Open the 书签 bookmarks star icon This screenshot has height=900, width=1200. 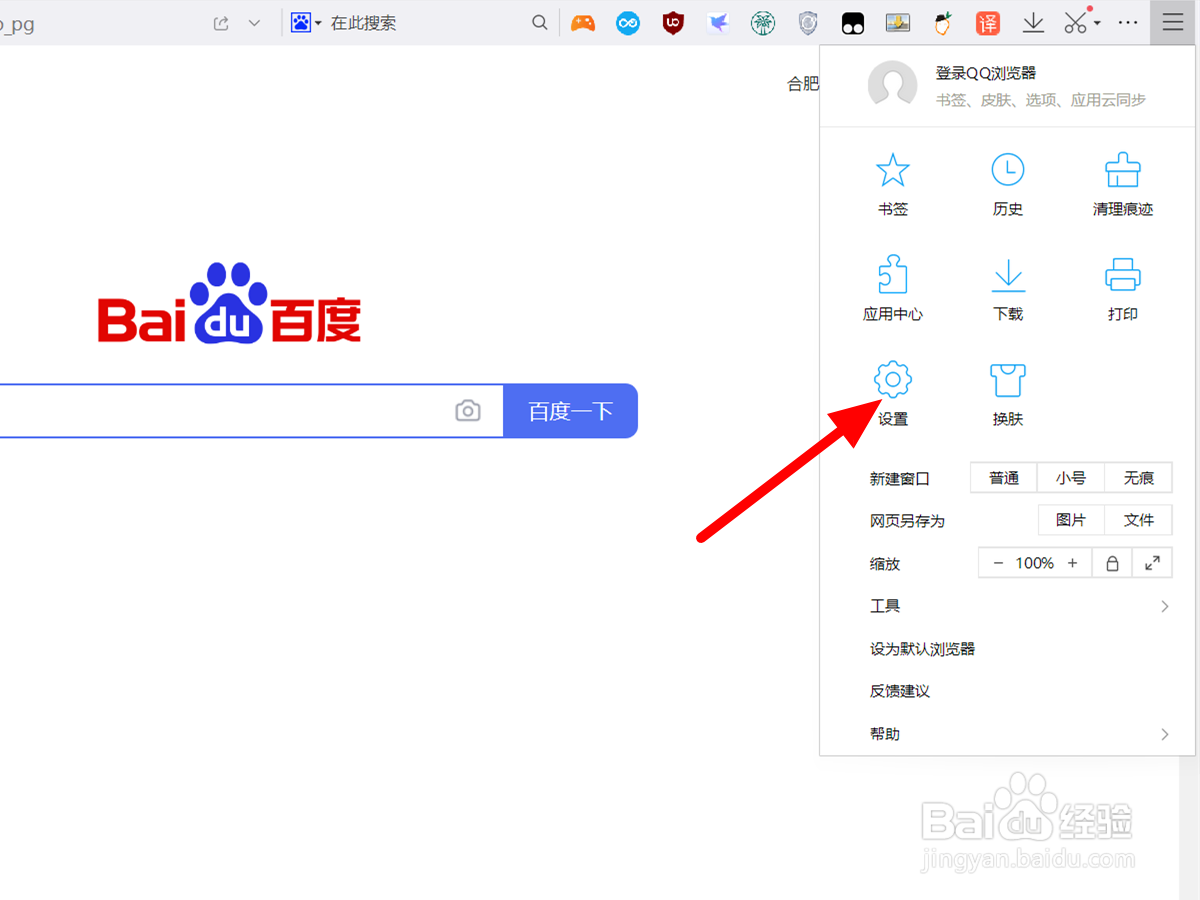(x=892, y=170)
